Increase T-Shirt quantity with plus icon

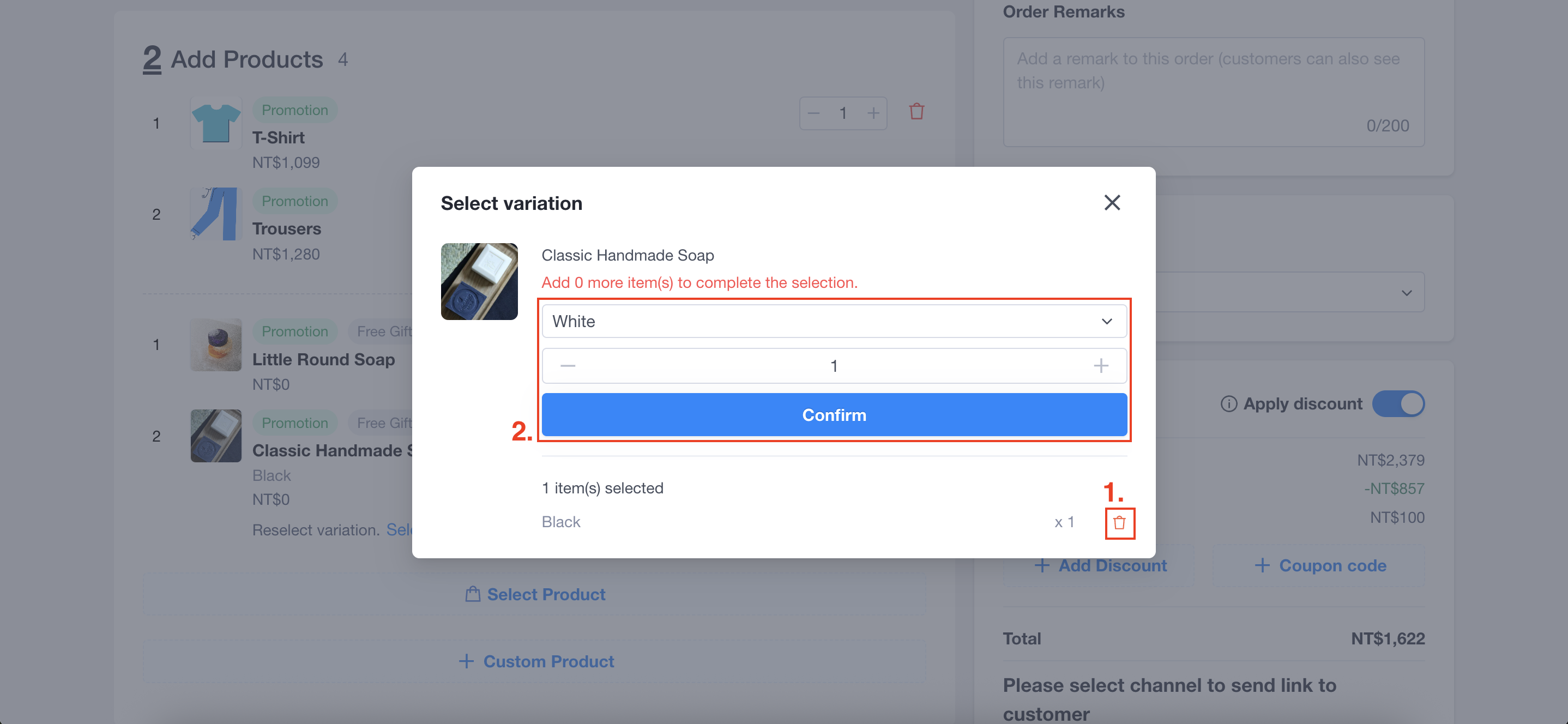[873, 113]
